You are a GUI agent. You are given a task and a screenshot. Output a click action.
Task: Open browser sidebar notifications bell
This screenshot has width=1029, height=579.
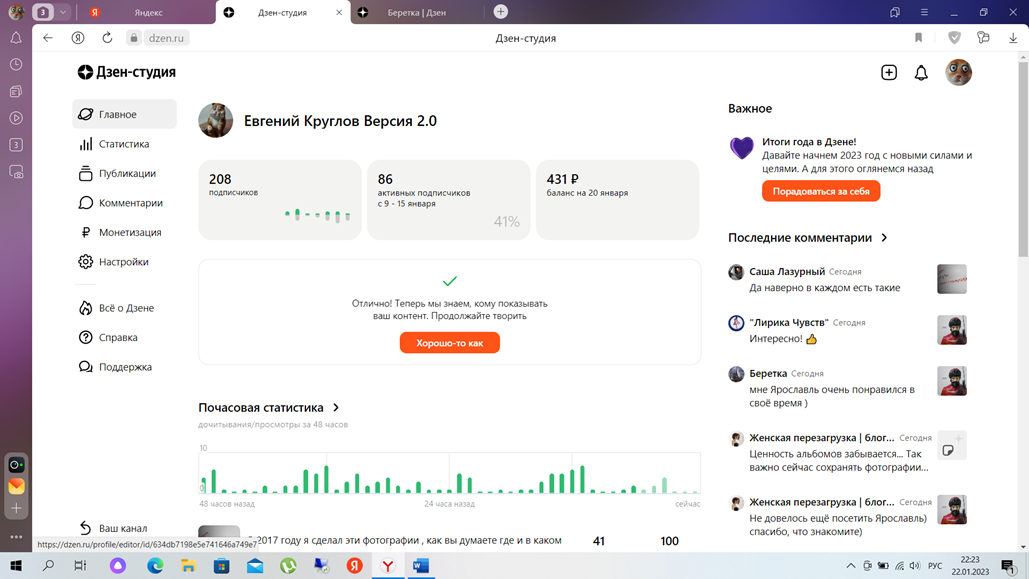[16, 38]
